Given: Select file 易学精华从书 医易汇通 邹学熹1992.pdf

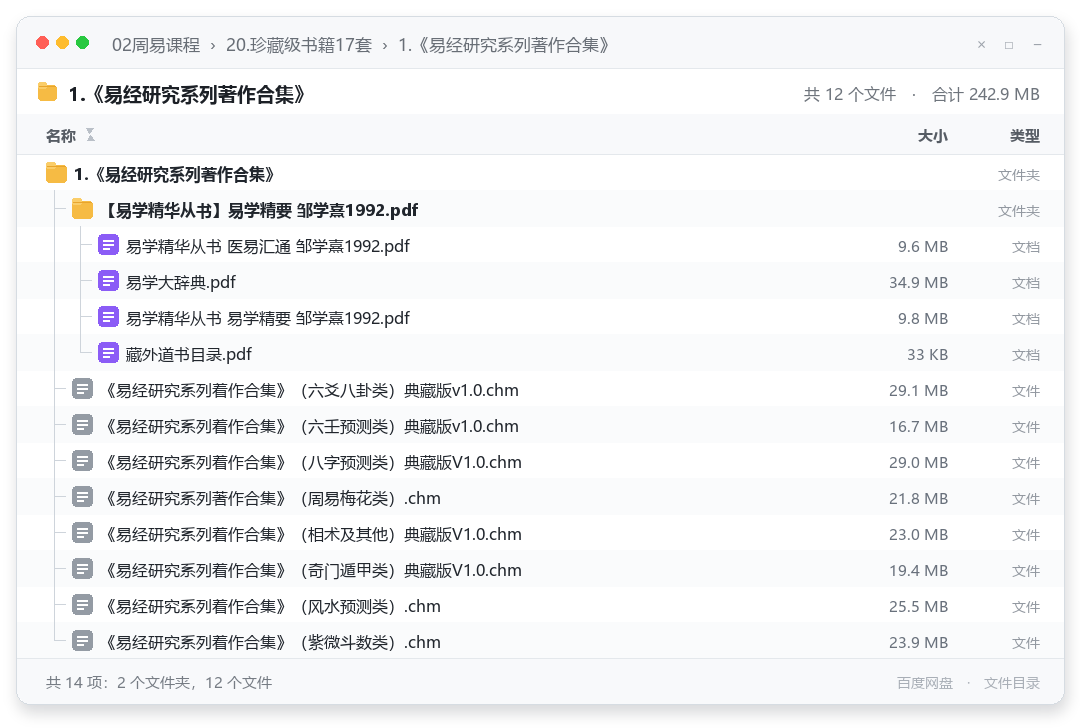Looking at the screenshot, I should point(540,246).
